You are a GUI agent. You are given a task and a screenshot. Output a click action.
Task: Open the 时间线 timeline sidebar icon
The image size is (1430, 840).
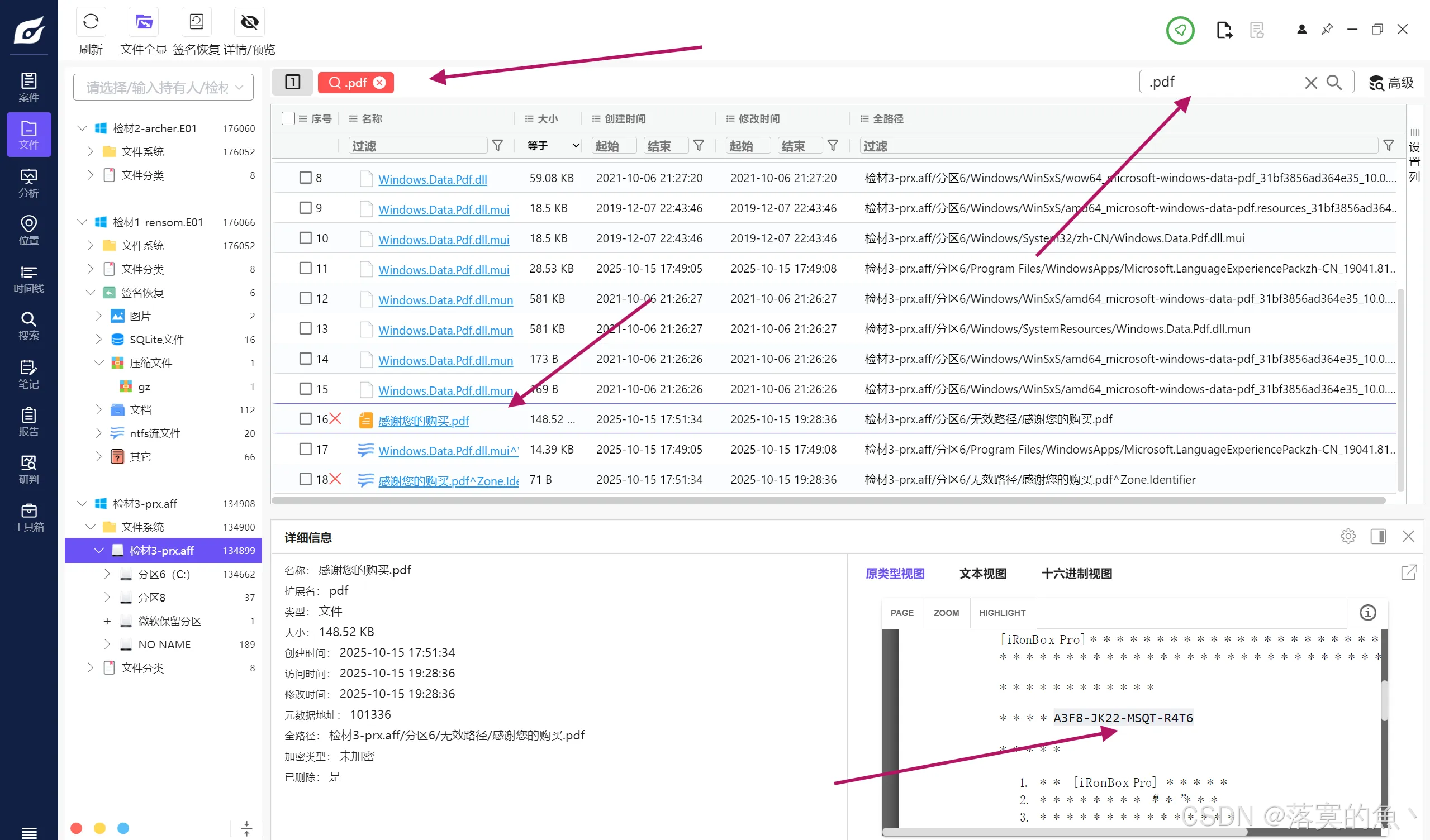(28, 279)
